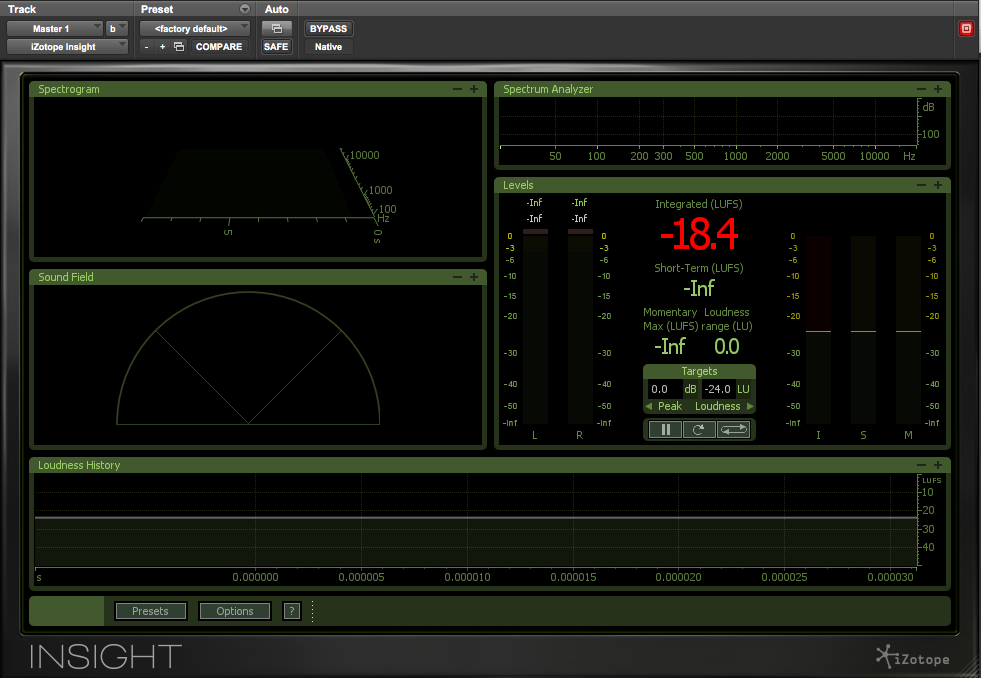Toggle the BYPASS button
981x678 pixels.
(x=328, y=29)
